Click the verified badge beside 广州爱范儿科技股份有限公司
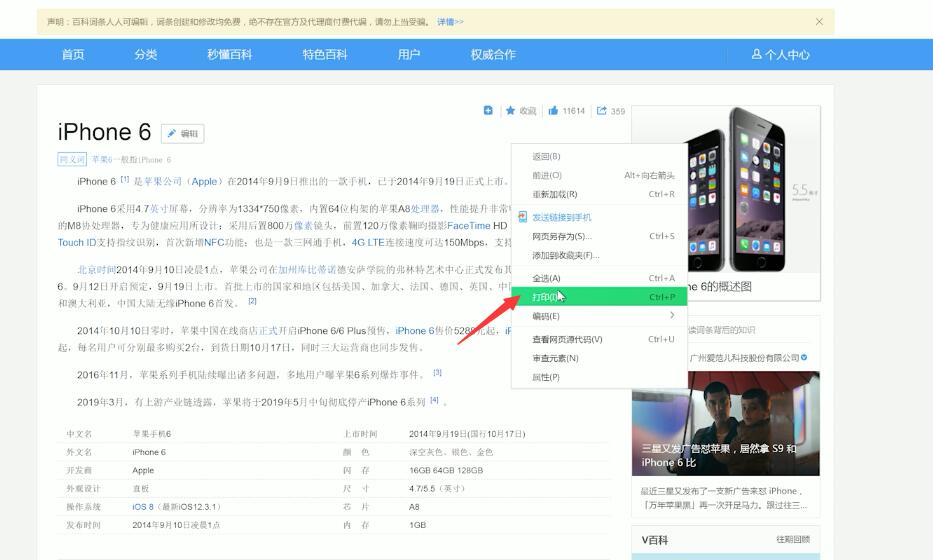The height and width of the screenshot is (560, 933). (x=804, y=358)
